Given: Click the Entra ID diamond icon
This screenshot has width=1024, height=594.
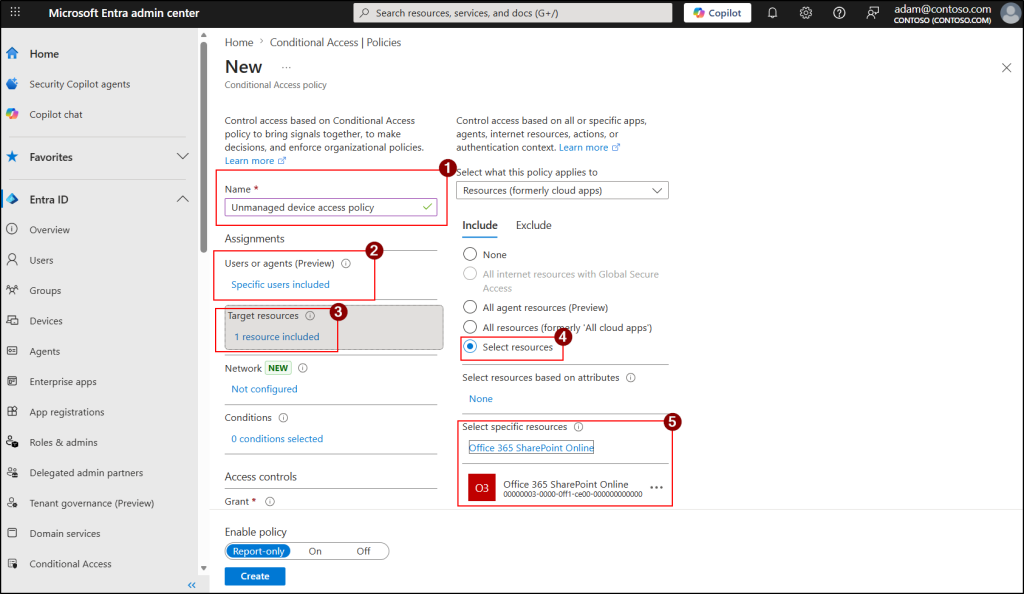Looking at the screenshot, I should [12, 199].
